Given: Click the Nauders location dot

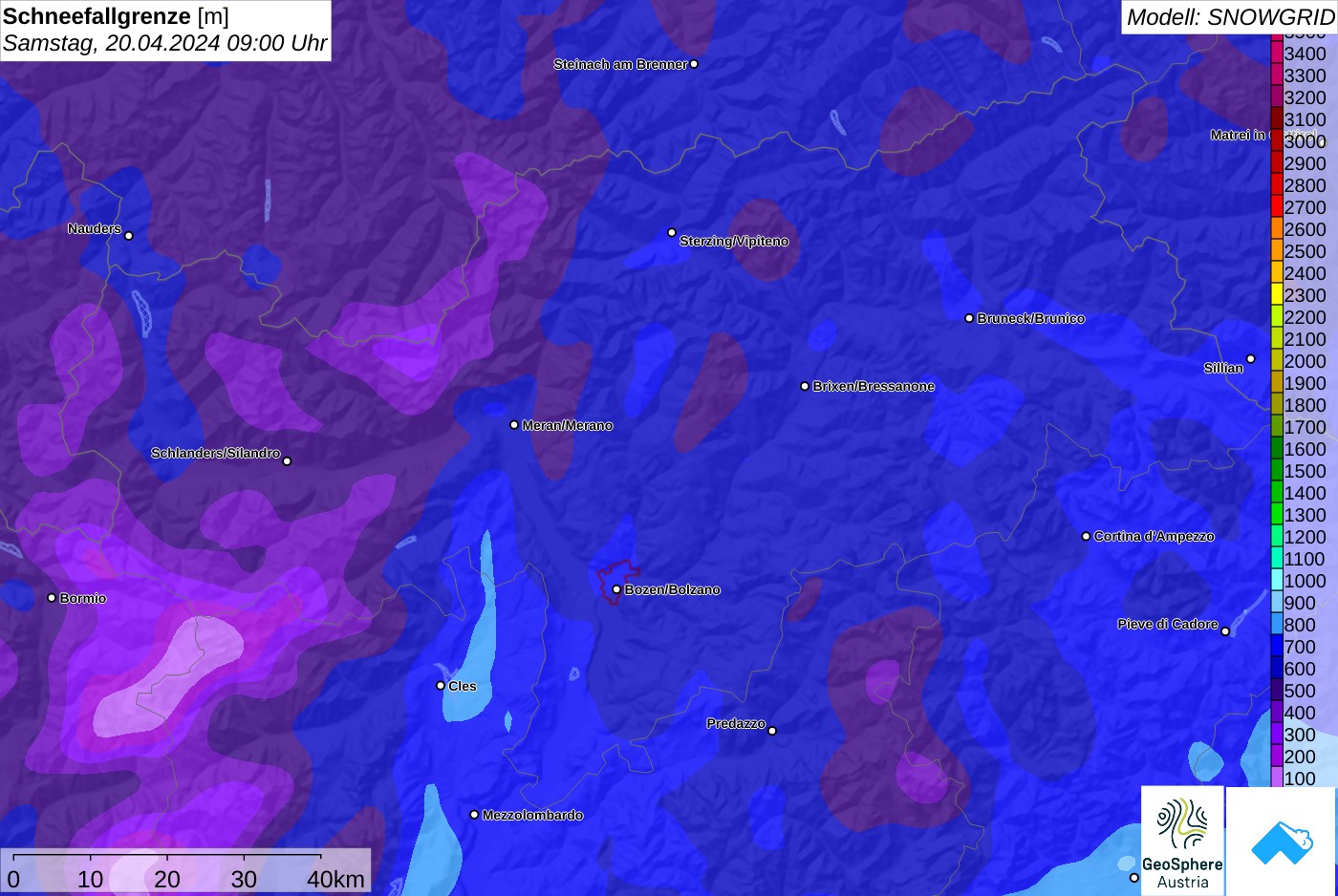Looking at the screenshot, I should [x=129, y=235].
